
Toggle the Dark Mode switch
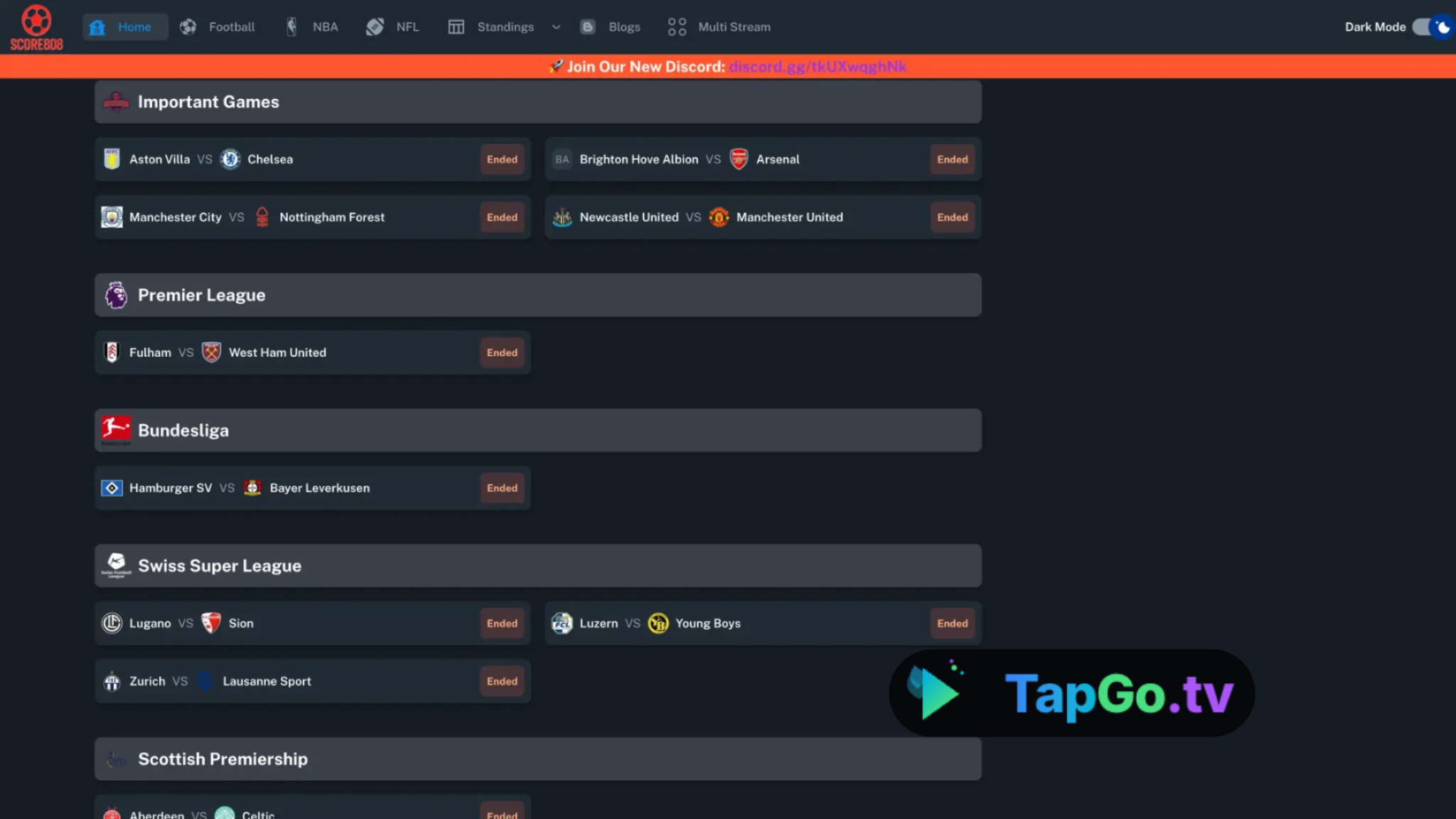pos(1432,27)
